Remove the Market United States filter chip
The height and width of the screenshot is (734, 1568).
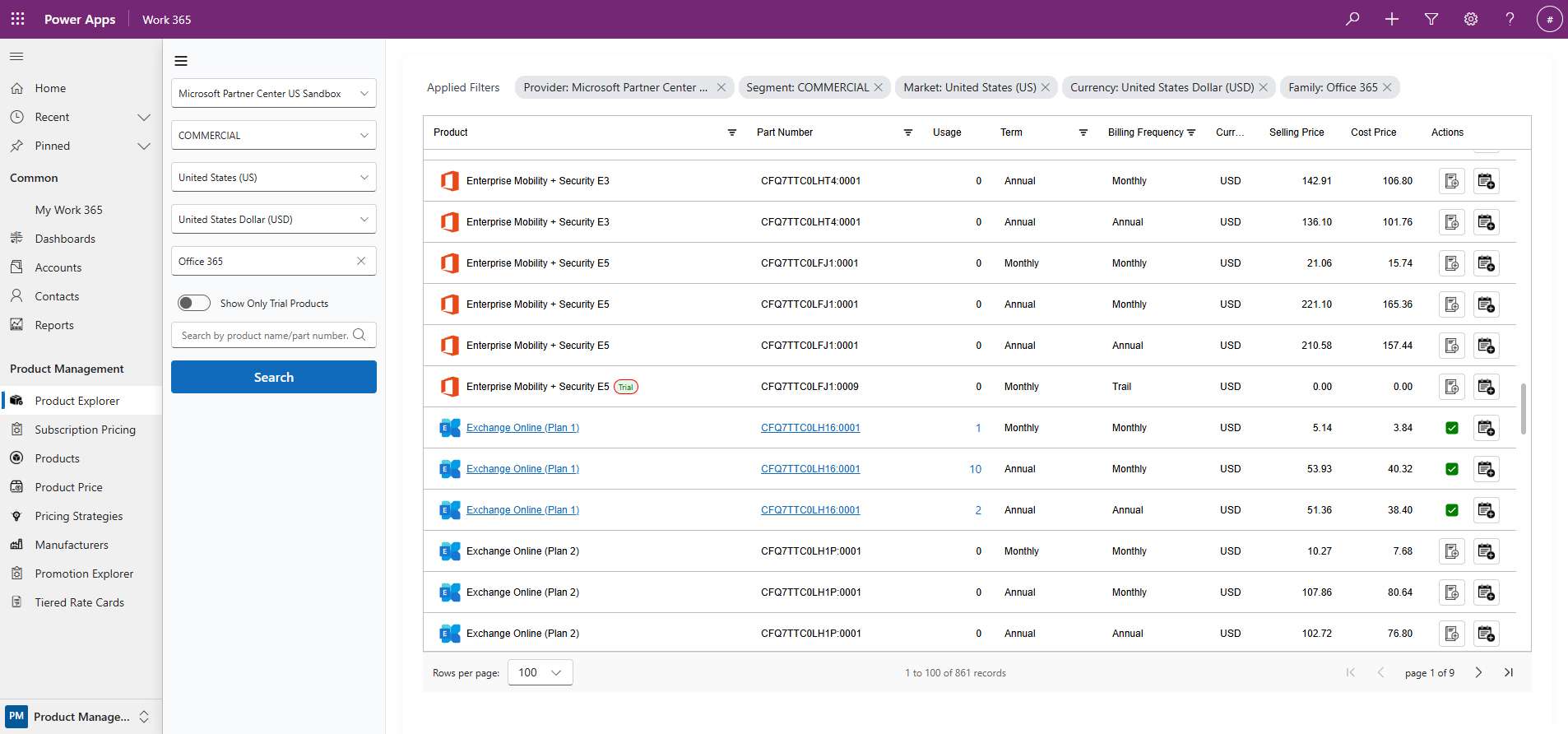[1046, 87]
